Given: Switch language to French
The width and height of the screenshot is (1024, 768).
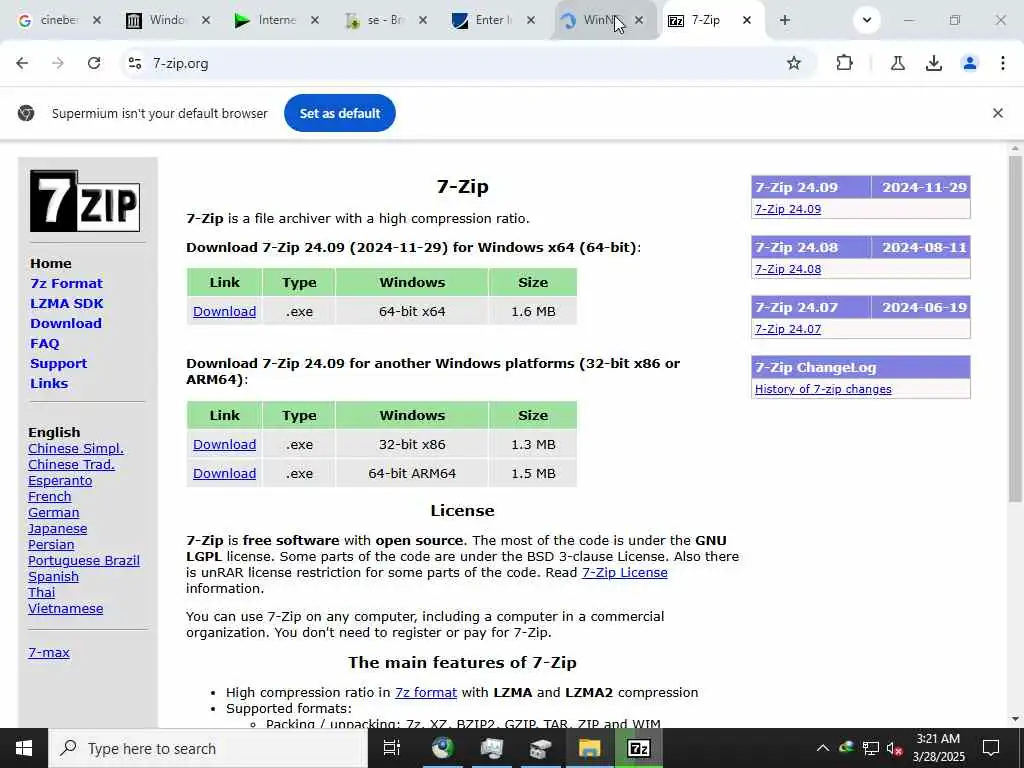Looking at the screenshot, I should (50, 496).
